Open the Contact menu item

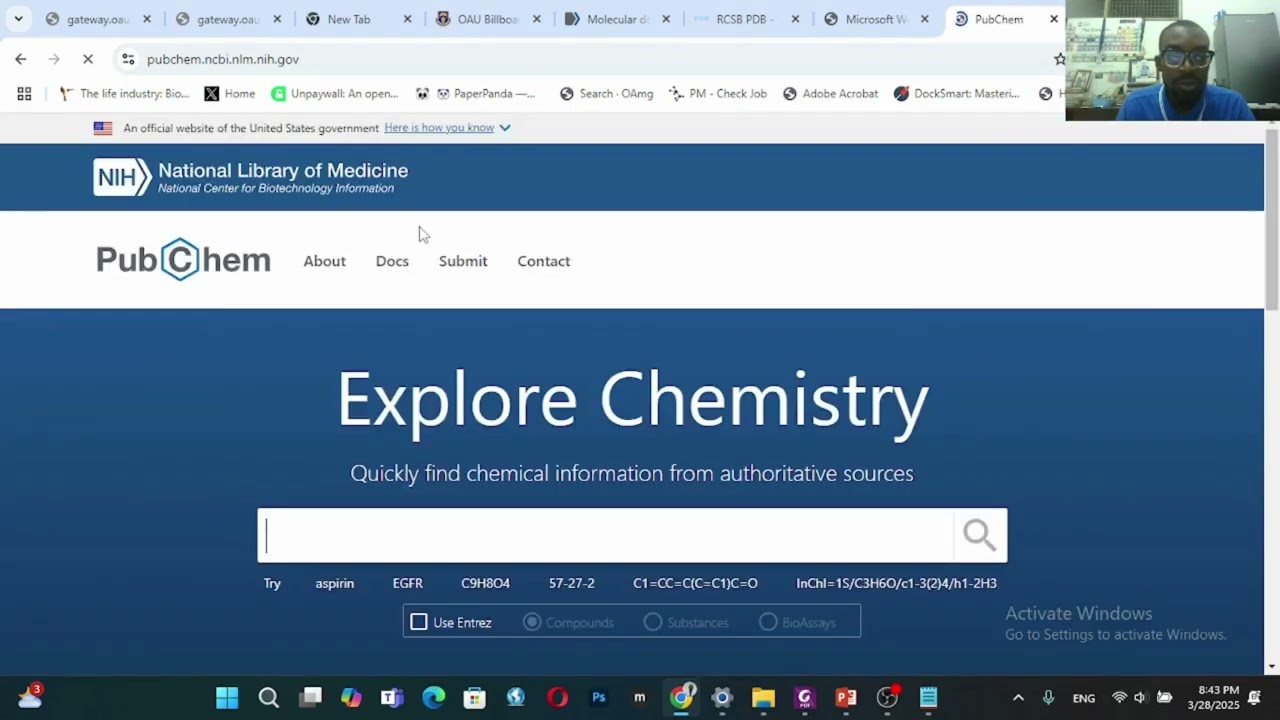(x=544, y=261)
